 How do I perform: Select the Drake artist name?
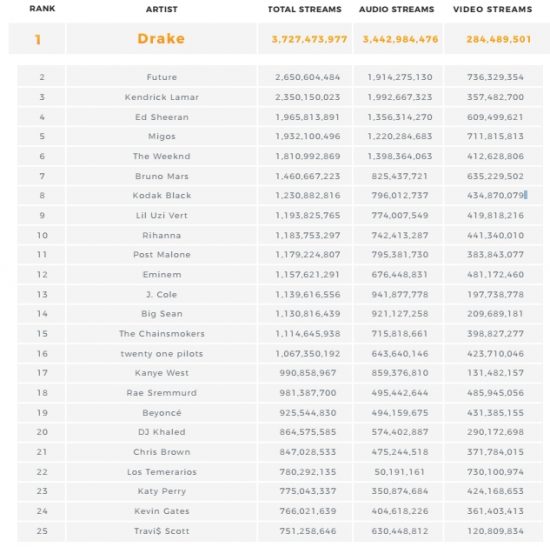pyautogui.click(x=161, y=39)
